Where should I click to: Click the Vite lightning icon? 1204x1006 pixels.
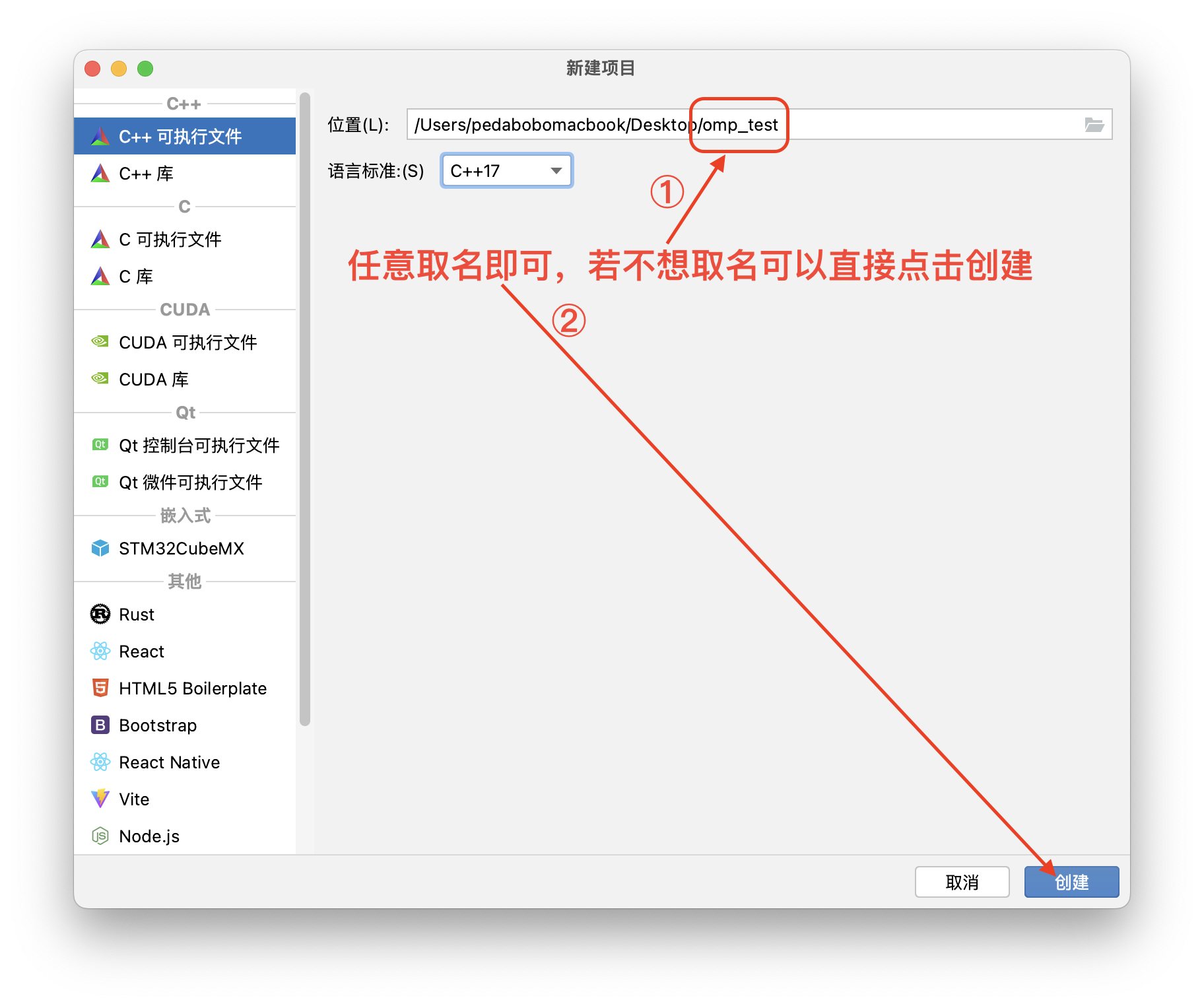(x=100, y=799)
